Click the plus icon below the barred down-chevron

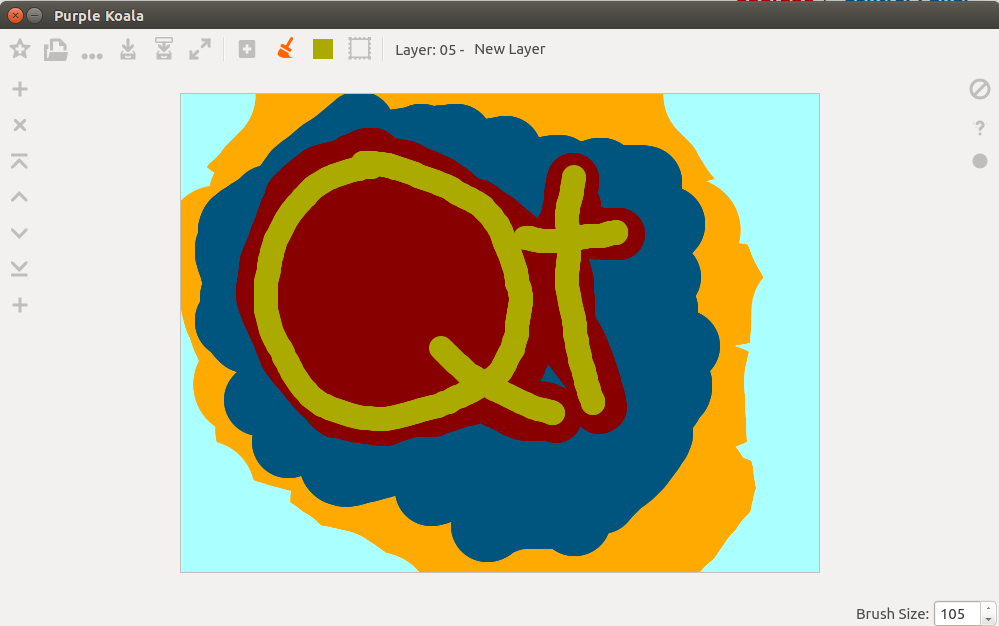[x=20, y=305]
